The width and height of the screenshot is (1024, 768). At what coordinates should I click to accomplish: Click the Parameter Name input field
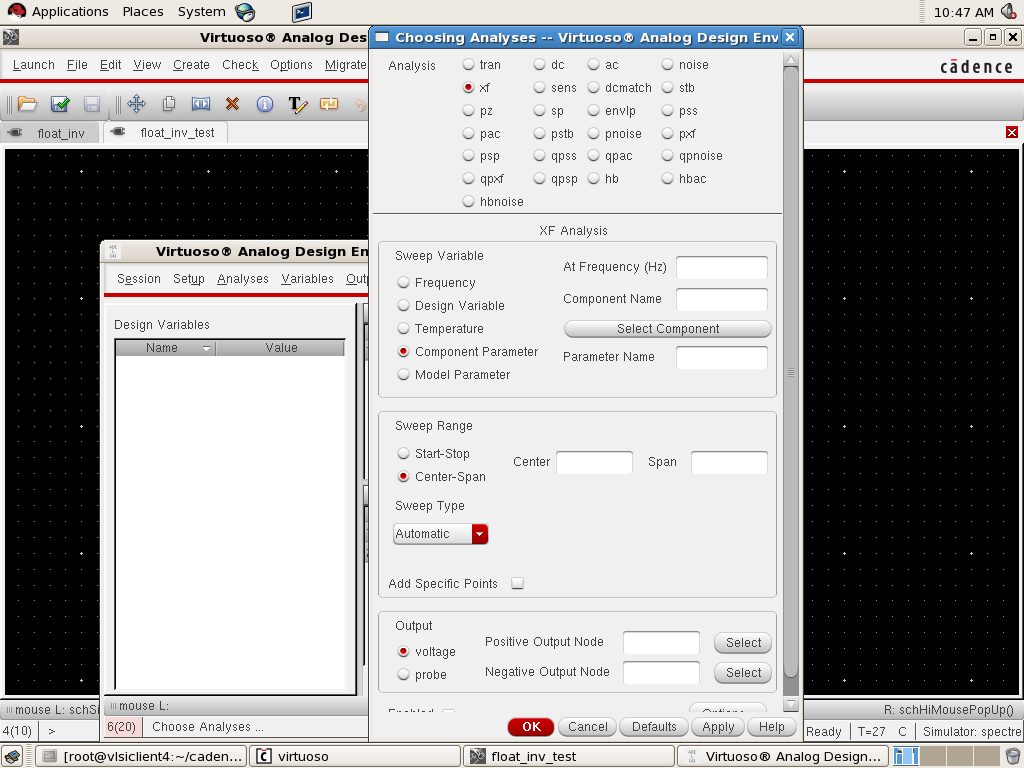tap(722, 358)
